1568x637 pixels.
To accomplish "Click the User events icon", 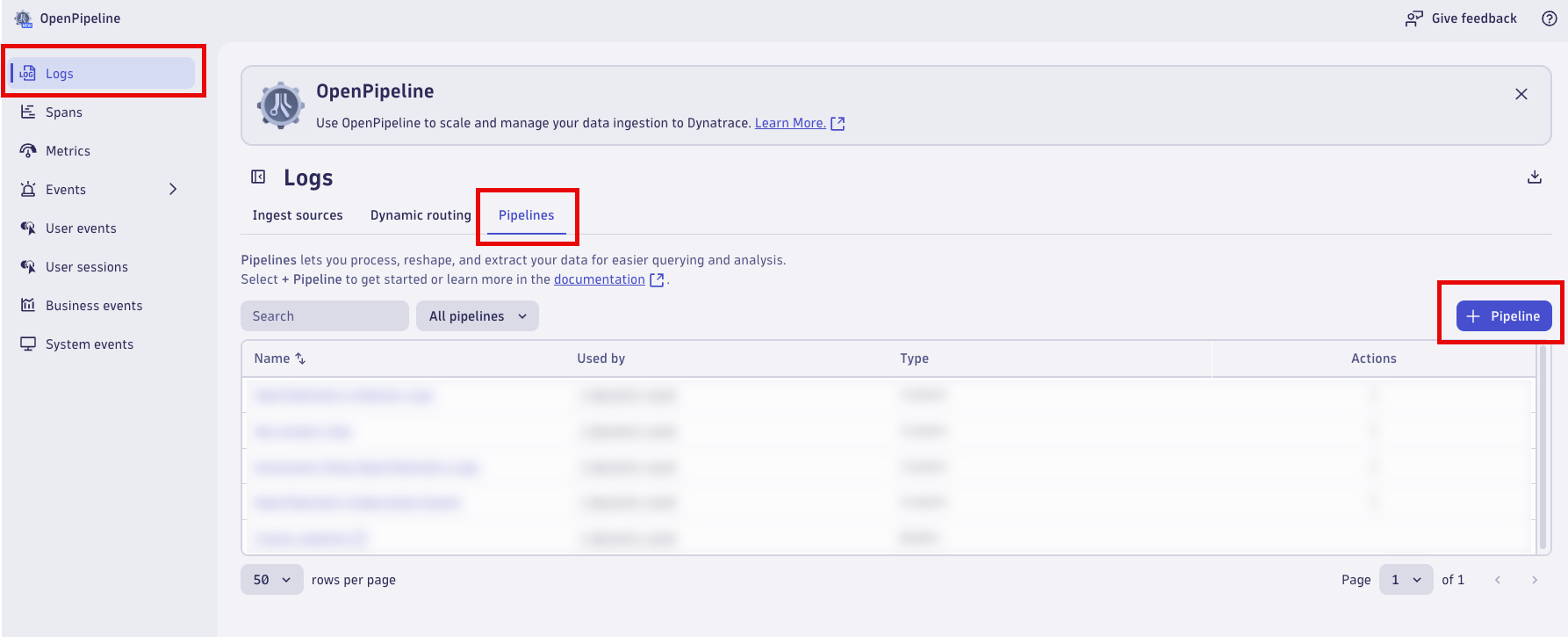I will [x=28, y=228].
